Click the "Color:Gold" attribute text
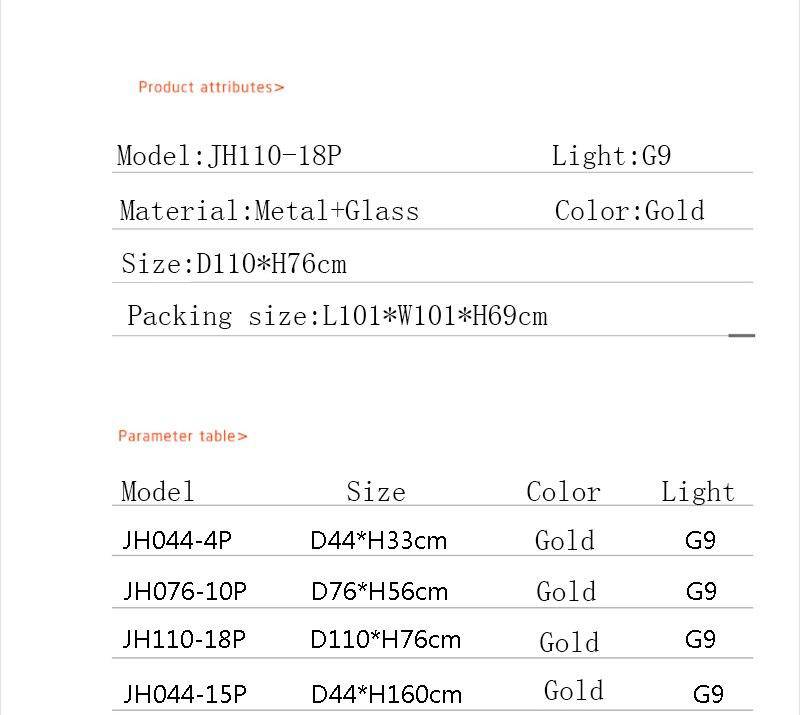 630,211
